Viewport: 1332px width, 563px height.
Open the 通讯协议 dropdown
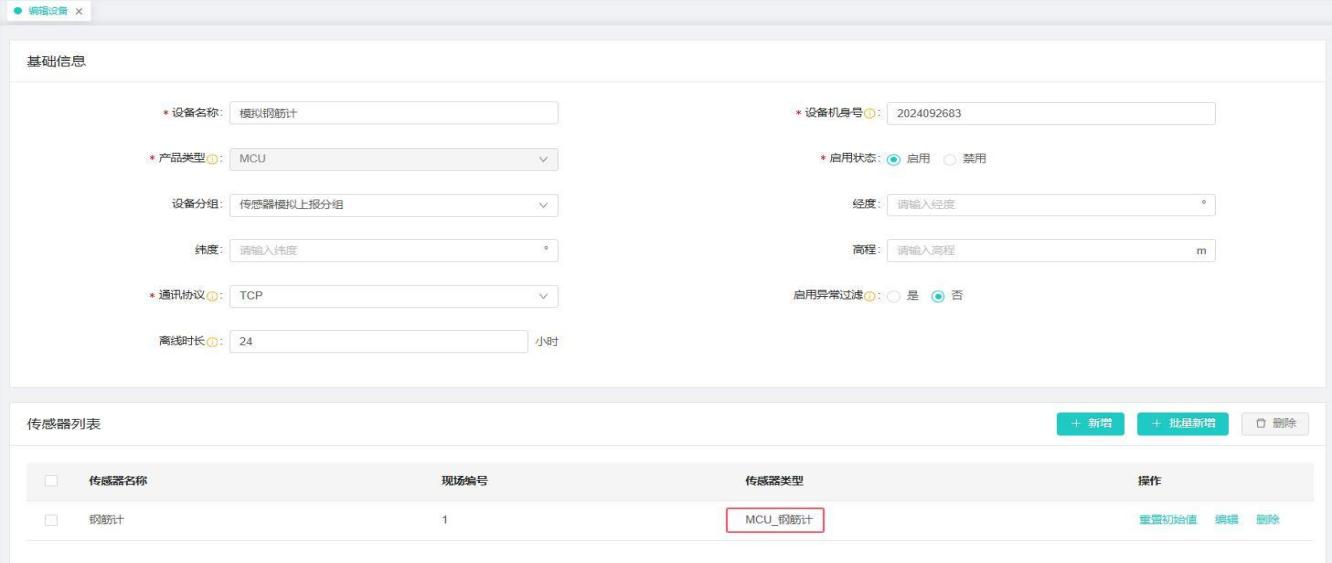(x=393, y=296)
